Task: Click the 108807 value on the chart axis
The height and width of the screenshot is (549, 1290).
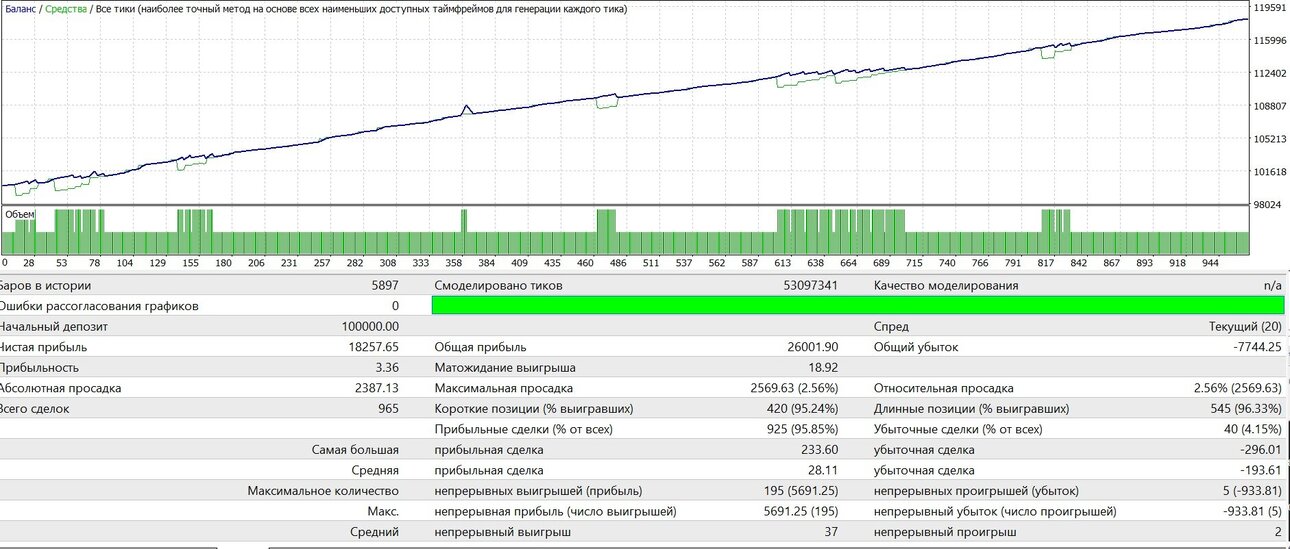Action: [x=1271, y=106]
